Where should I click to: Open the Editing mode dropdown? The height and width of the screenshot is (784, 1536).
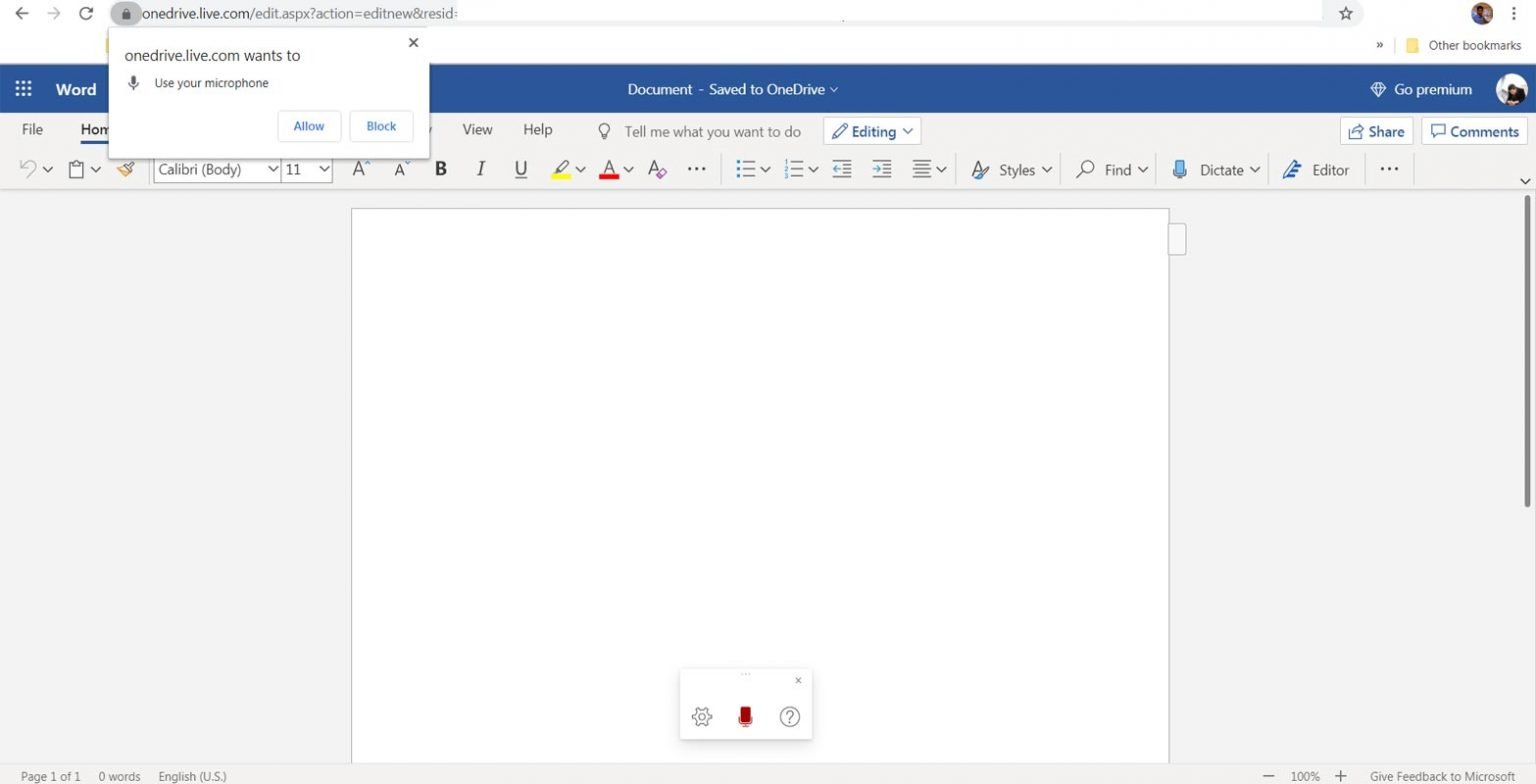click(x=871, y=131)
